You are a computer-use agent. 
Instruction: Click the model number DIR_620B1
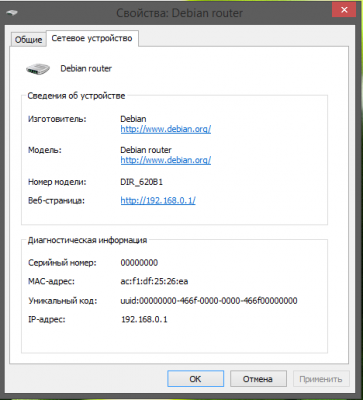coord(141,182)
